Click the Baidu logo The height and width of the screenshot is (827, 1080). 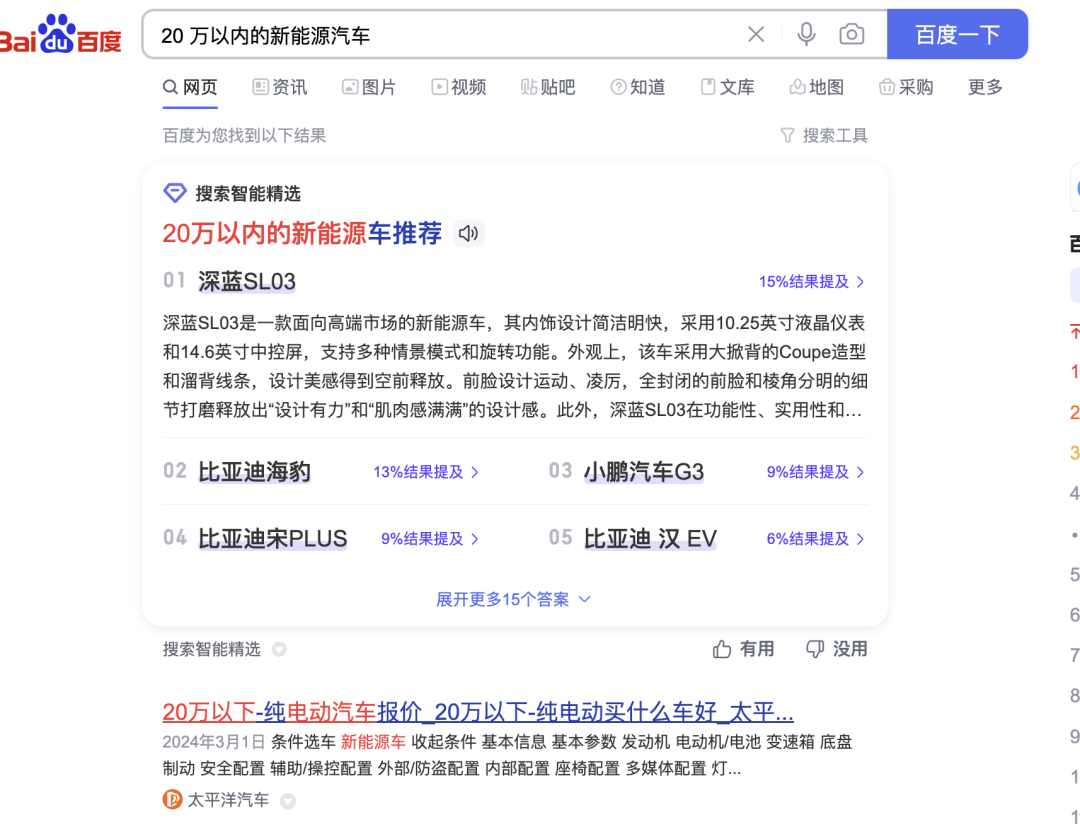point(61,34)
